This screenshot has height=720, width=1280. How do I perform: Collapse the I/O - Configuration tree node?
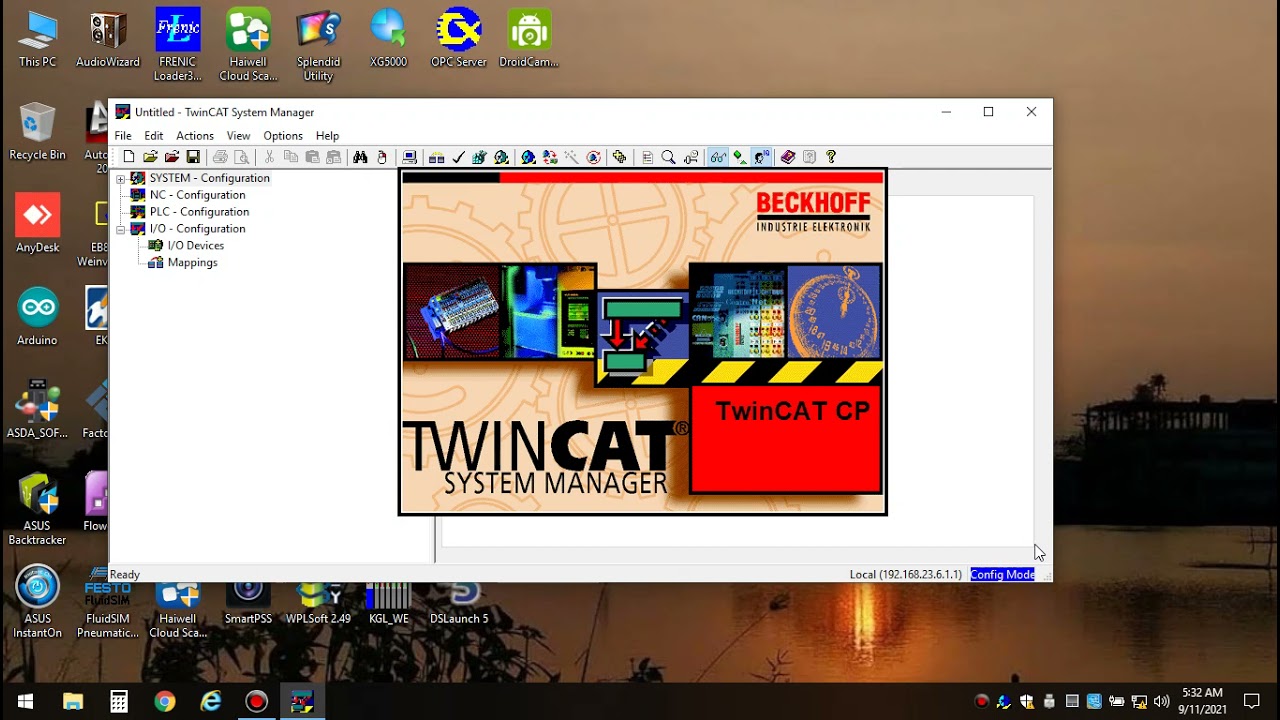[121, 229]
